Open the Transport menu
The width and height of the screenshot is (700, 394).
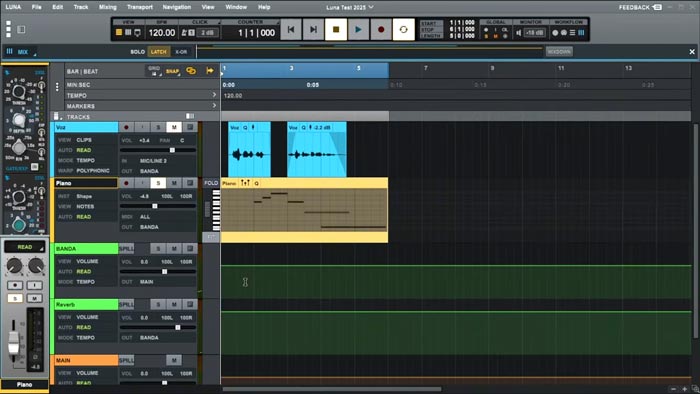(140, 7)
